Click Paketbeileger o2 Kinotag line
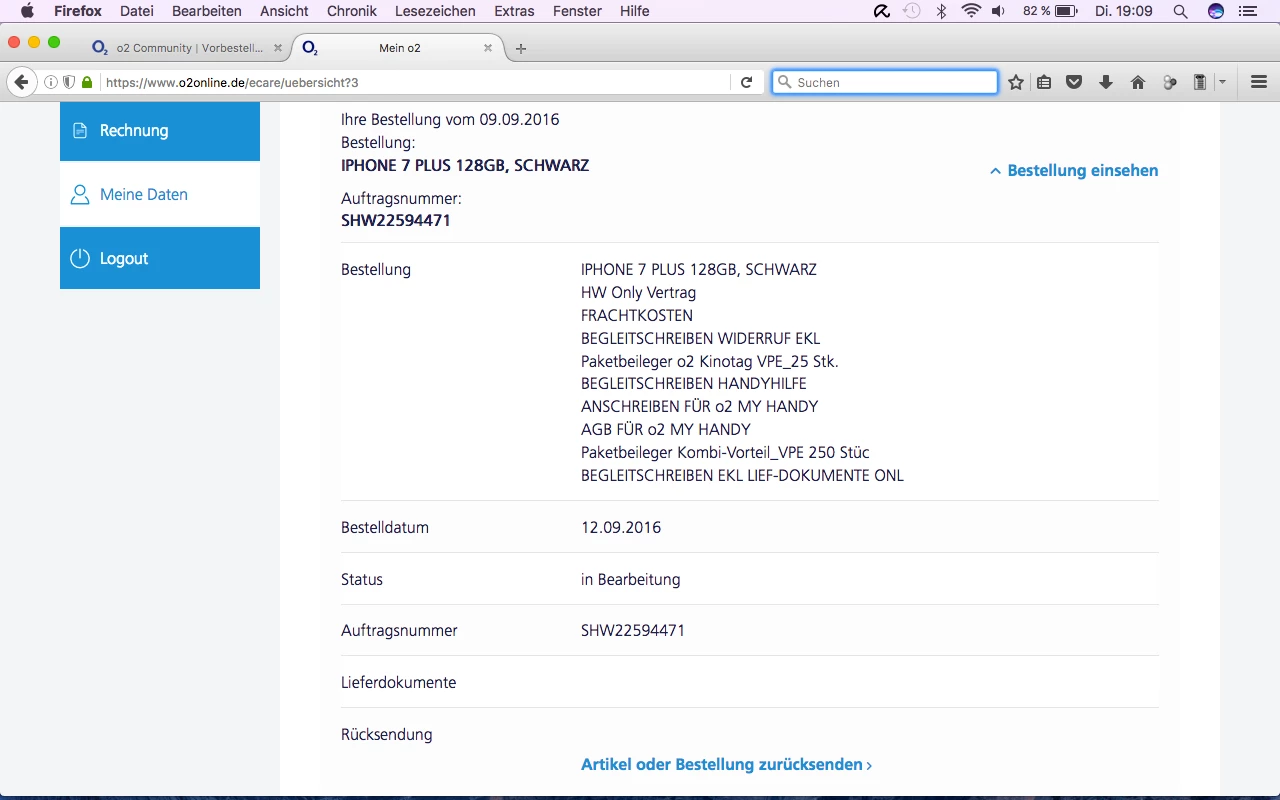This screenshot has height=800, width=1280. (x=710, y=361)
